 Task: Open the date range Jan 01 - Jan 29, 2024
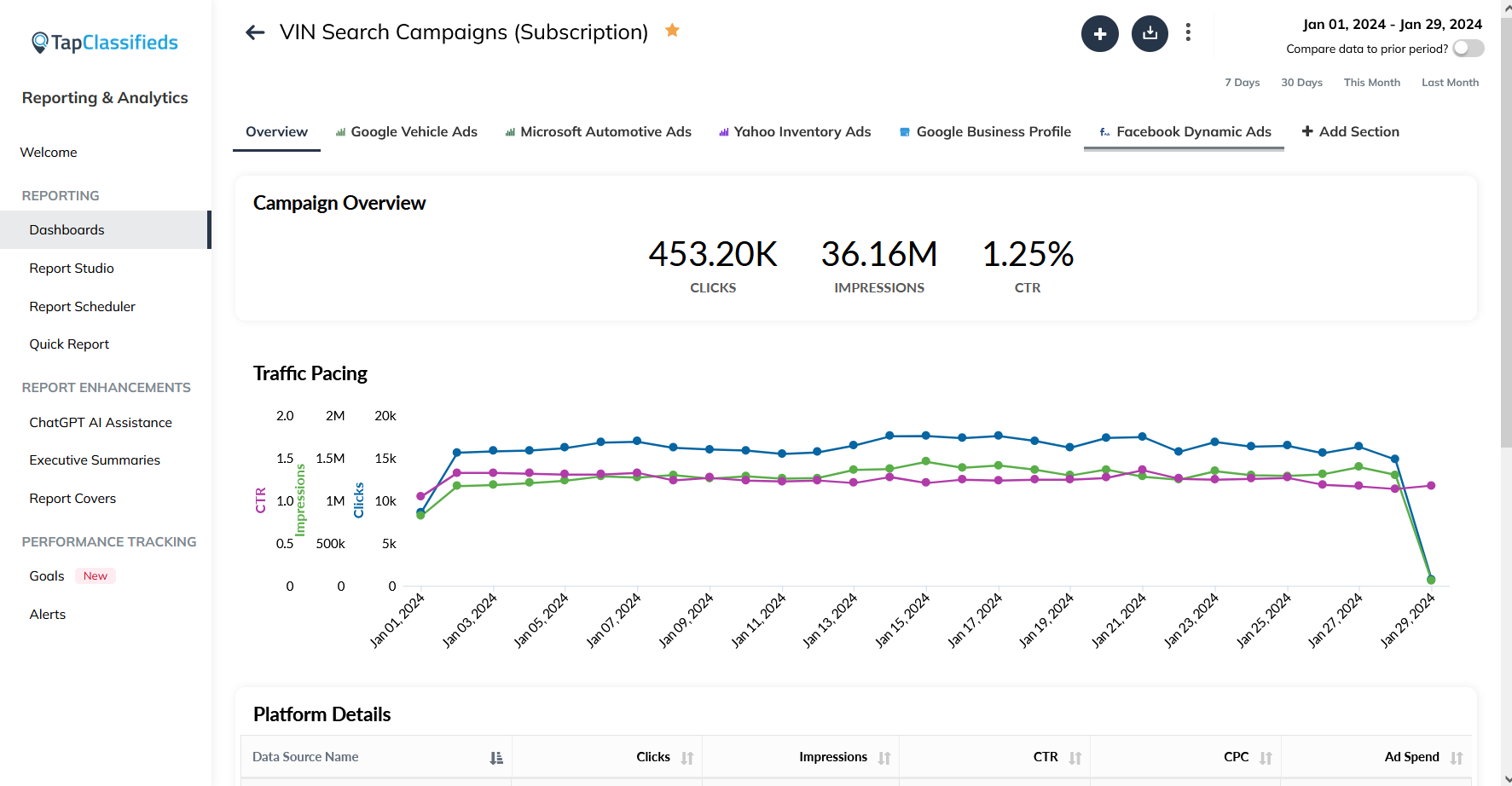click(x=1392, y=25)
